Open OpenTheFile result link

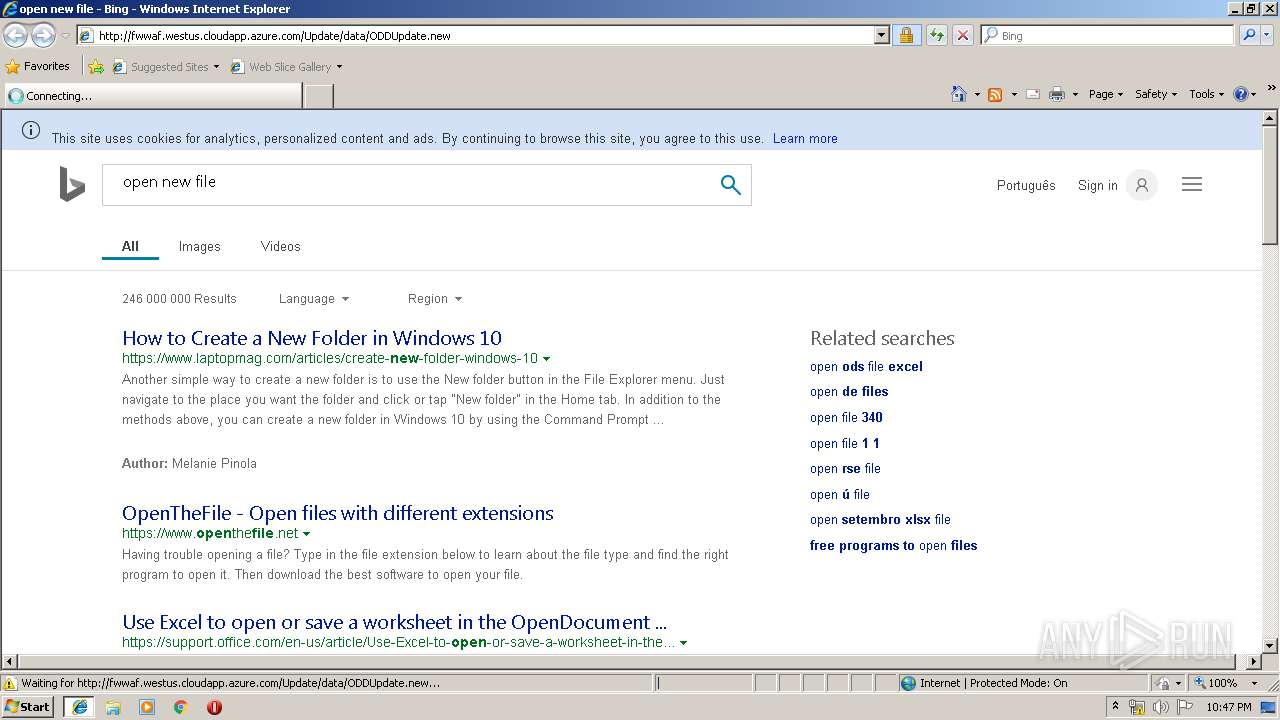pos(338,513)
